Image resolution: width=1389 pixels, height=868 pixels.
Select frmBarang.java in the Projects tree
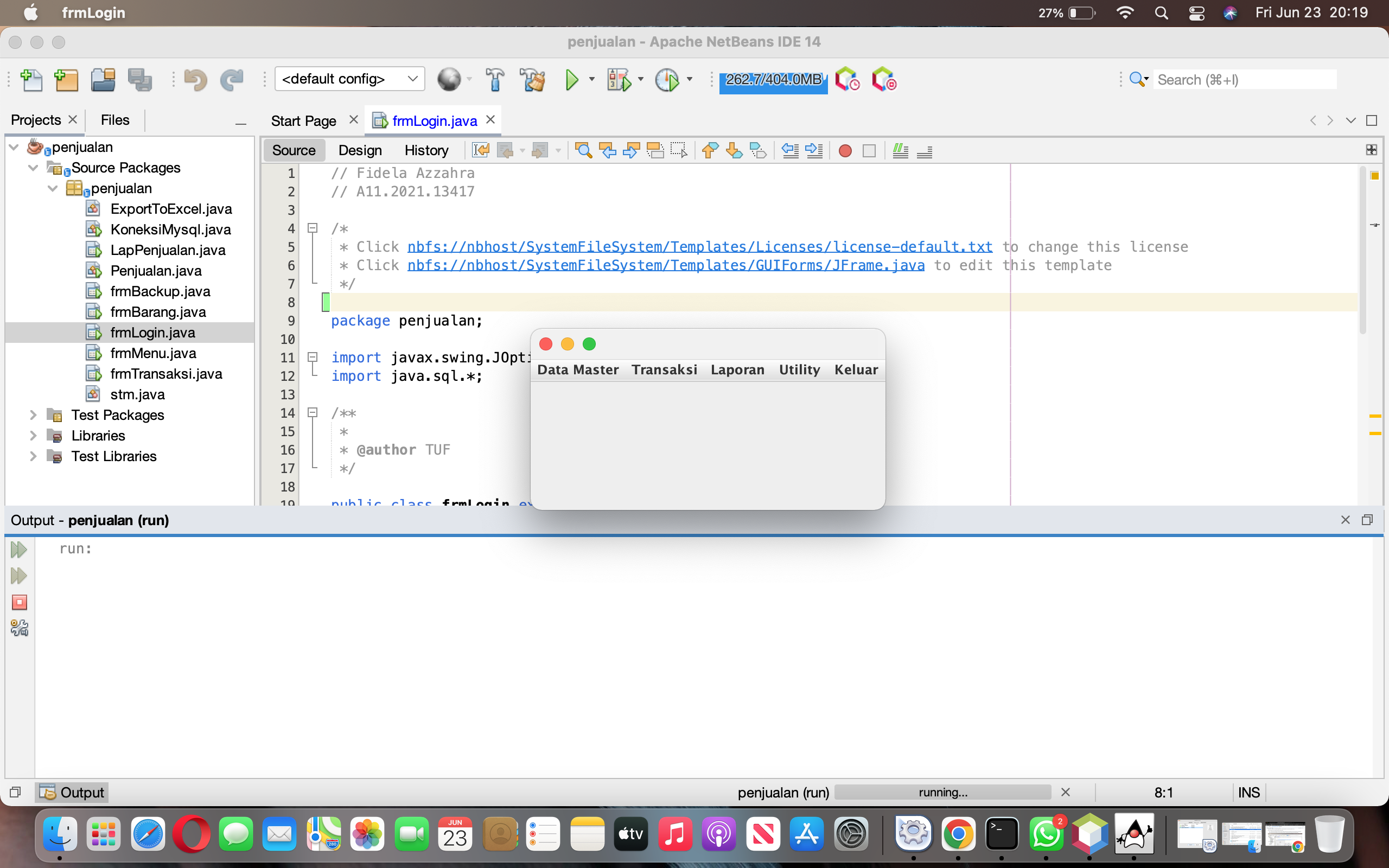coord(158,311)
